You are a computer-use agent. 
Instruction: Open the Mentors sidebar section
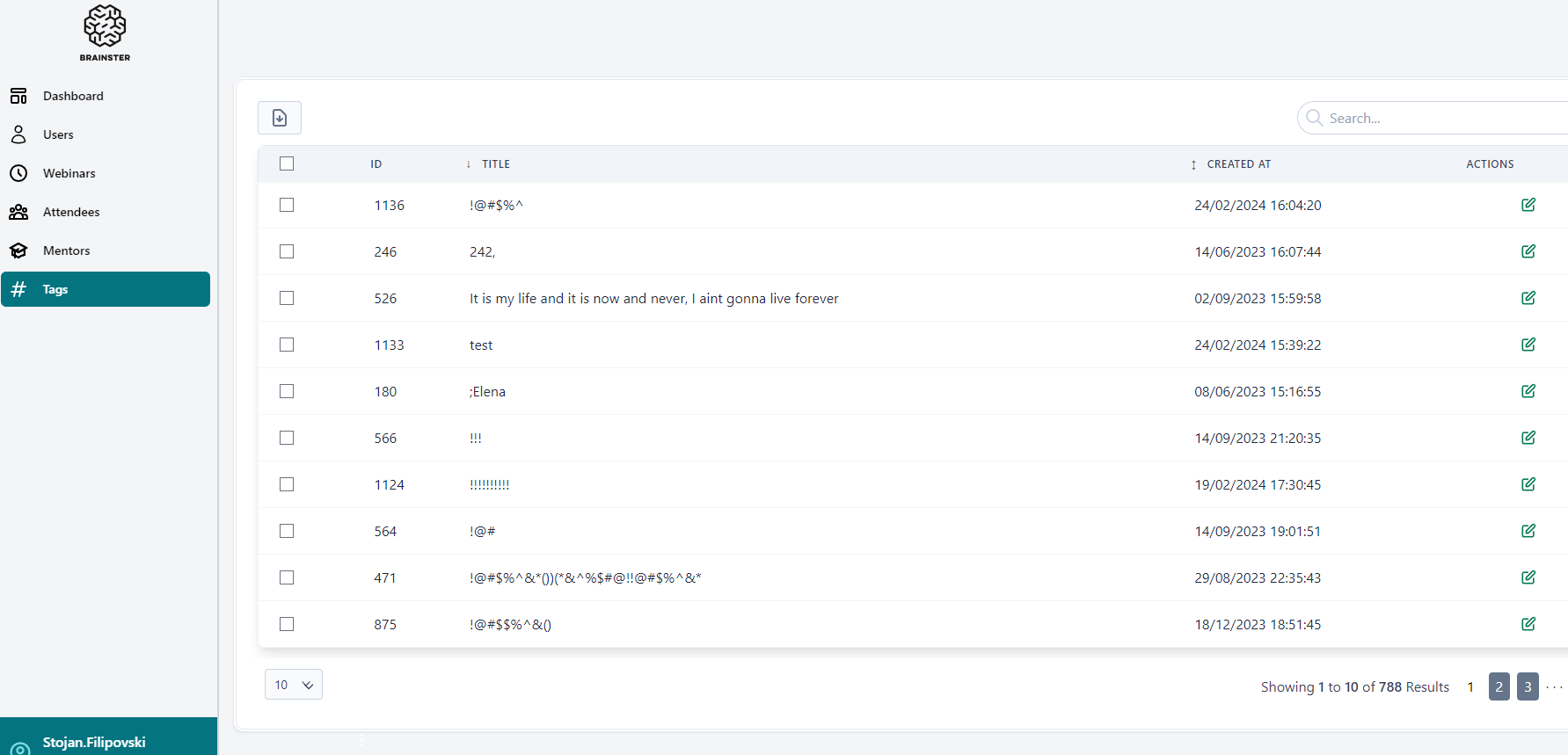[x=66, y=250]
